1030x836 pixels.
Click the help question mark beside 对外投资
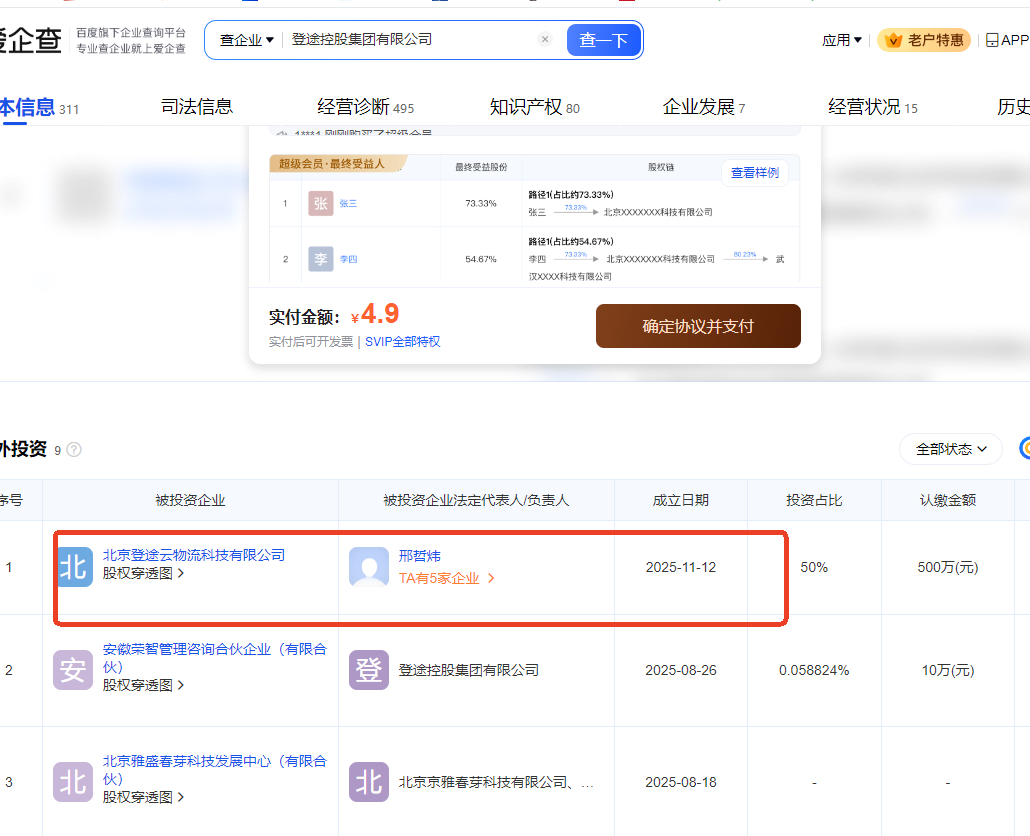tap(74, 450)
